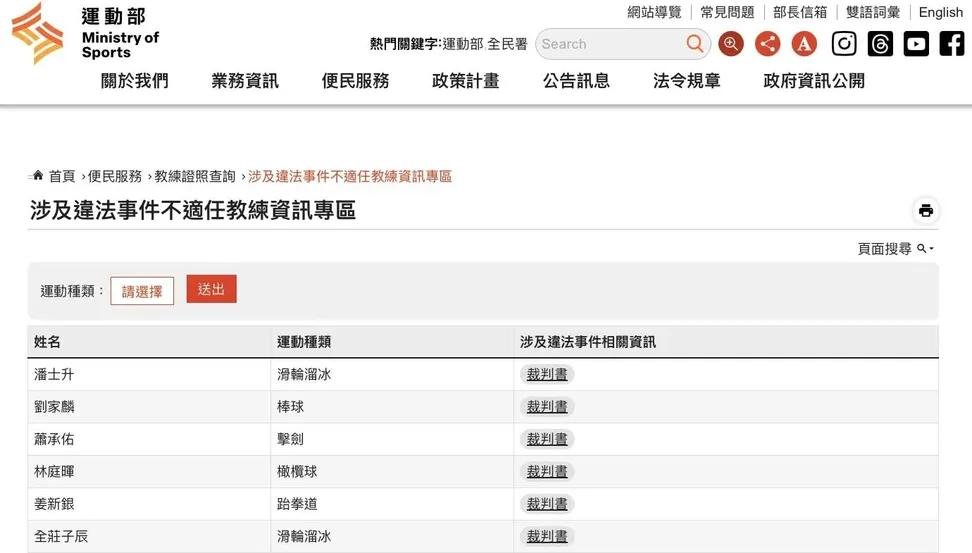Click the 網站導覽 link

click(654, 12)
